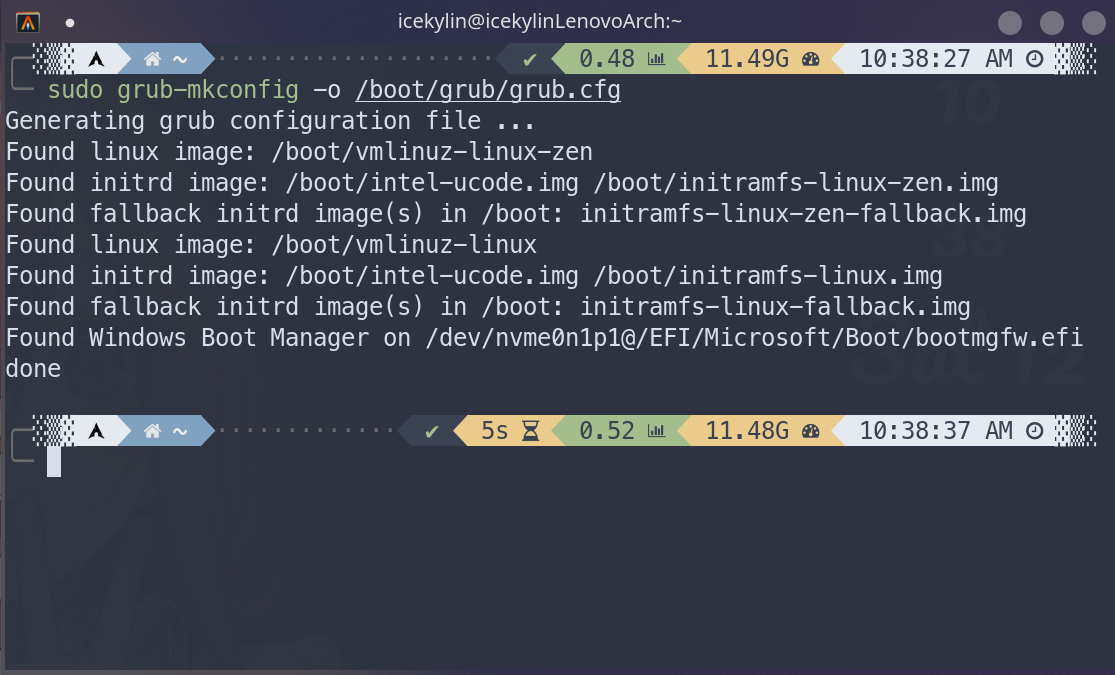Click the clock icon after 10:38:27 AM
Image resolution: width=1115 pixels, height=675 pixels.
point(1035,59)
